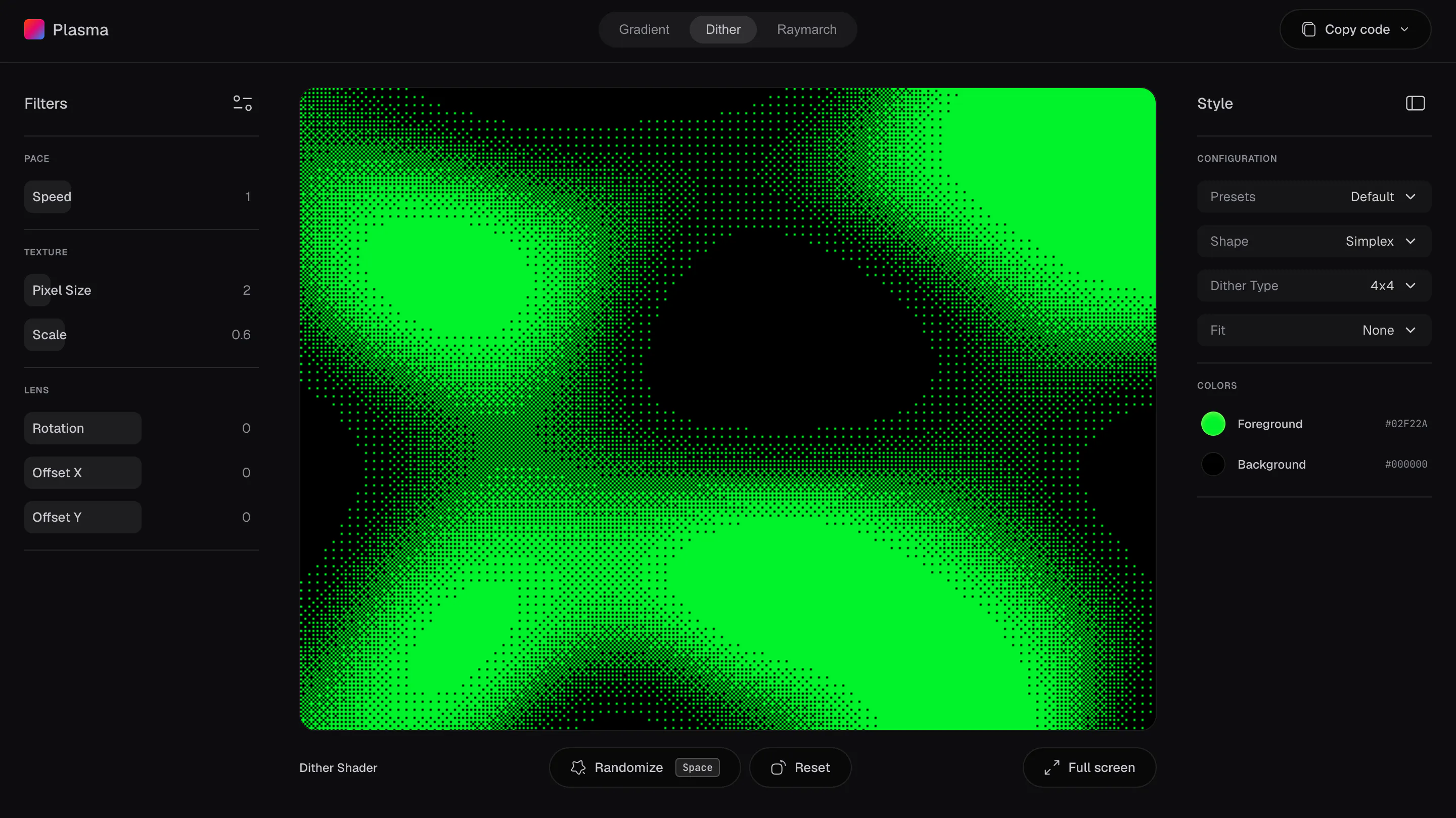Adjust the Pixel Size slider
Viewport: 1456px width, 818px height.
click(x=142, y=290)
